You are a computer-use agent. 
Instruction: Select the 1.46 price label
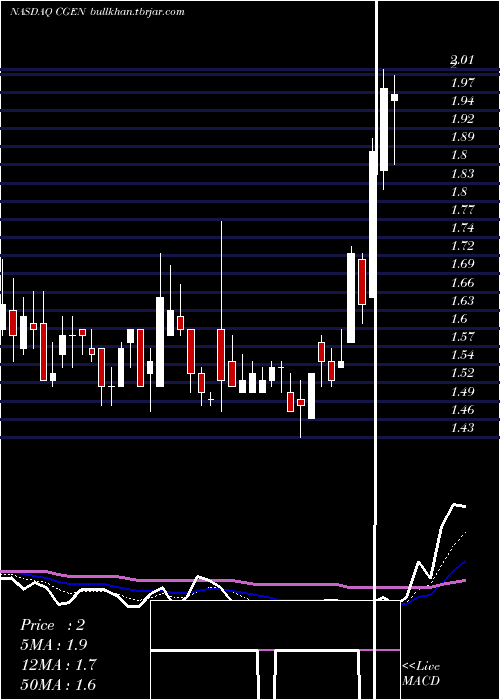pos(462,410)
